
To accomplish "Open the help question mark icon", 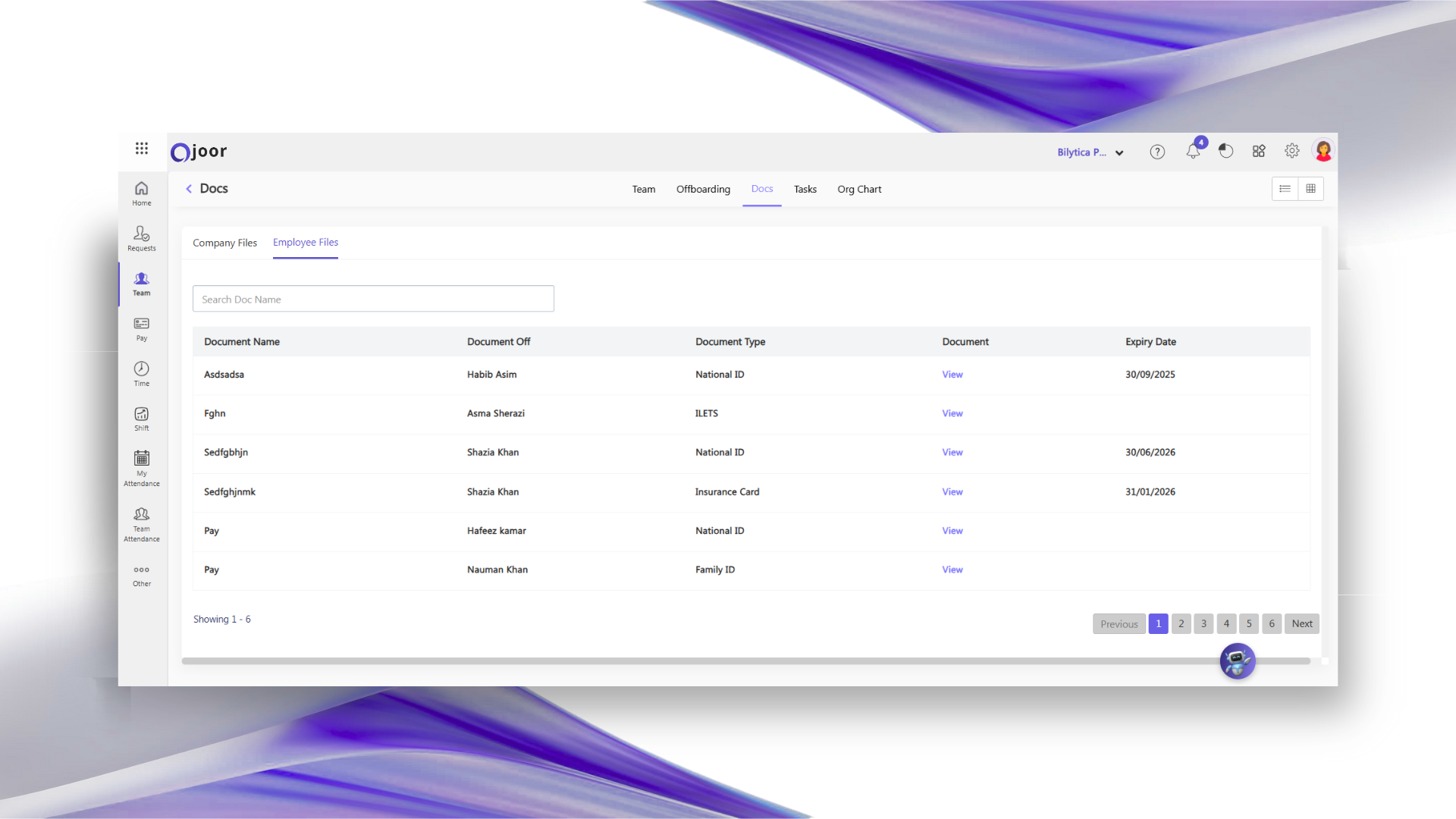I will 1157,152.
